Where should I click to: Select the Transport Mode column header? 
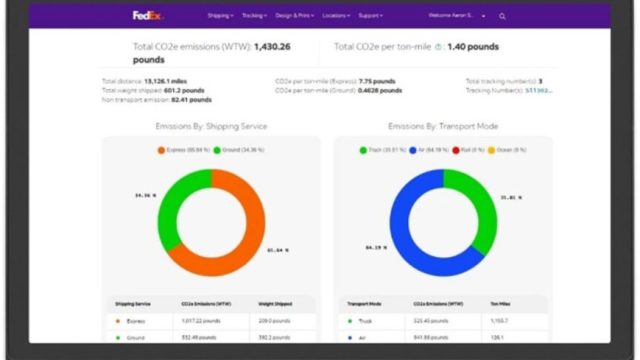pyautogui.click(x=364, y=304)
